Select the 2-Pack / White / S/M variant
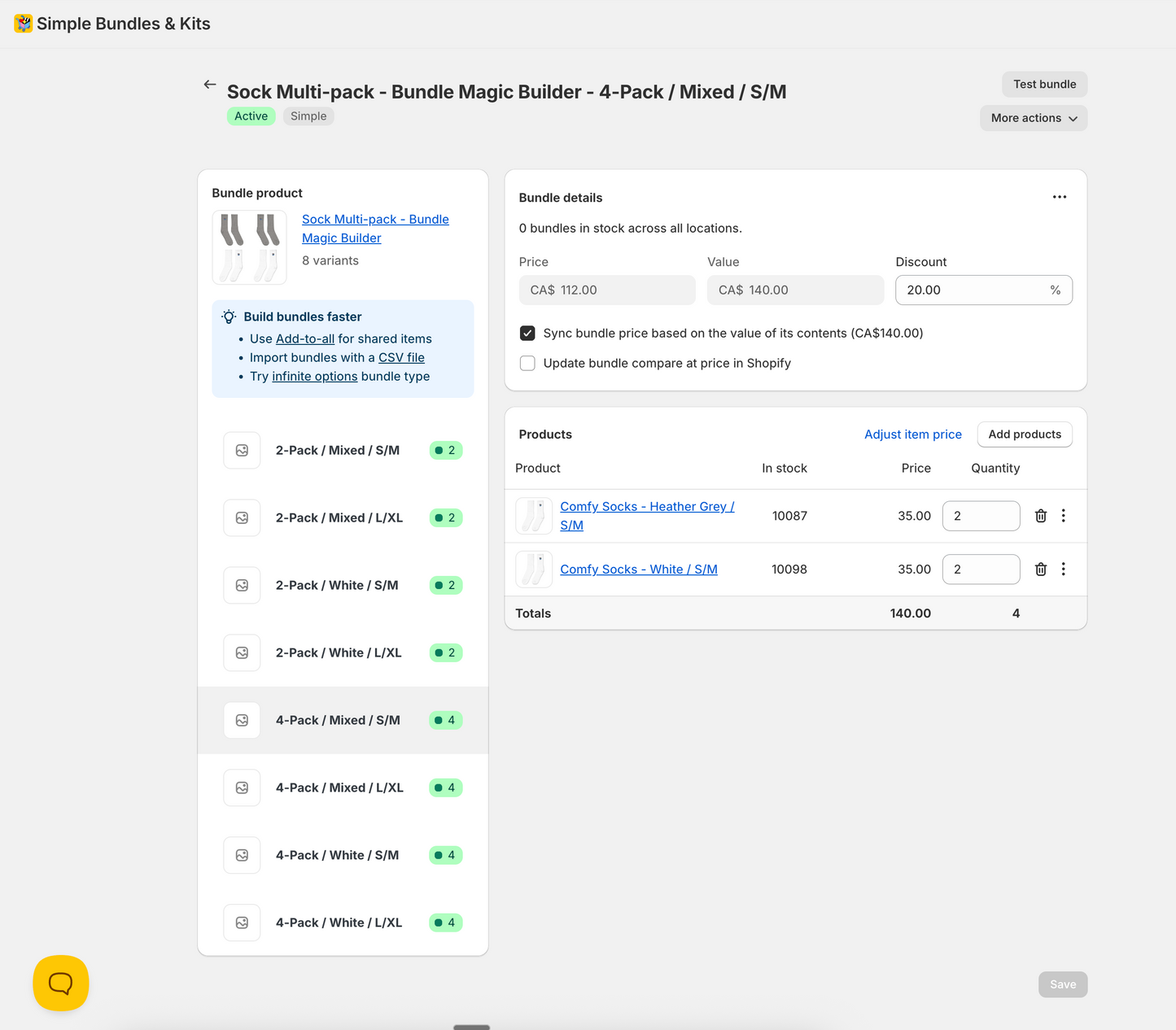 [x=343, y=586]
